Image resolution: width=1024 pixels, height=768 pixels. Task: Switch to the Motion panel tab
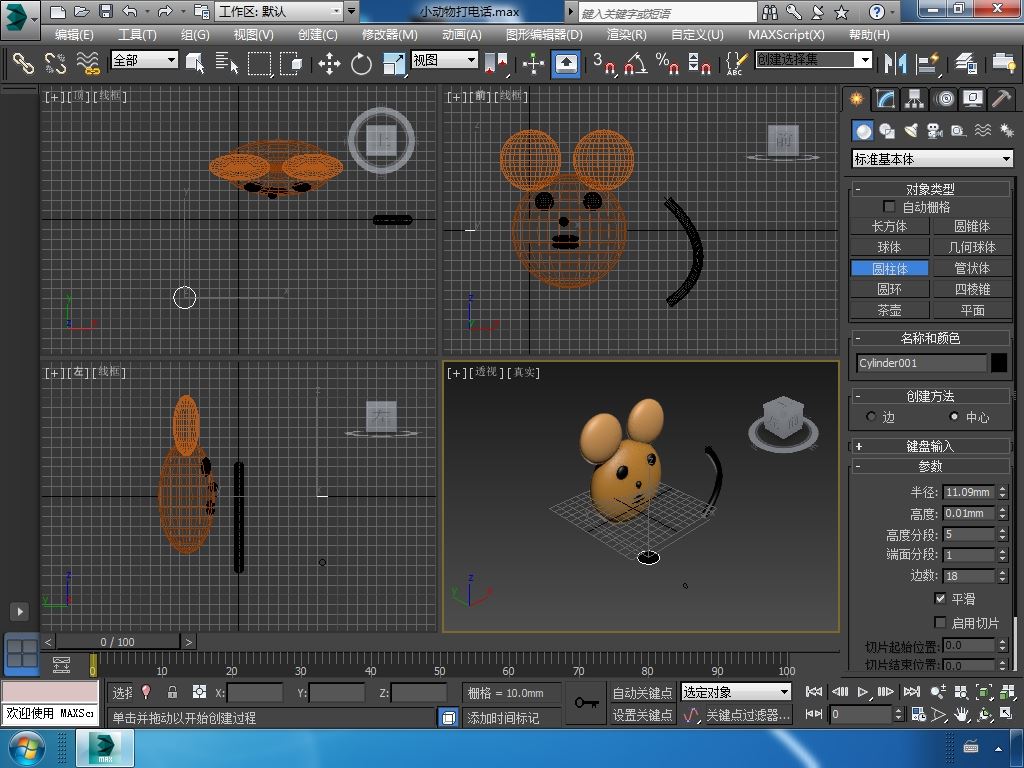pos(944,99)
